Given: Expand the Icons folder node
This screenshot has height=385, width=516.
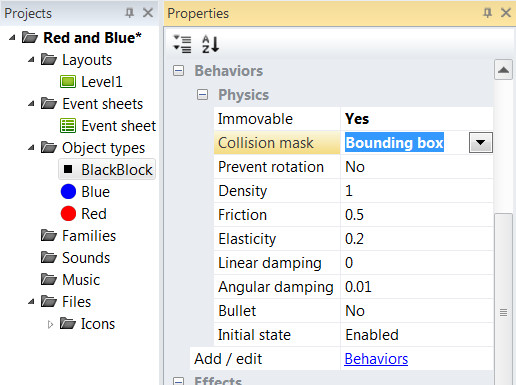Looking at the screenshot, I should pyautogui.click(x=50, y=324).
